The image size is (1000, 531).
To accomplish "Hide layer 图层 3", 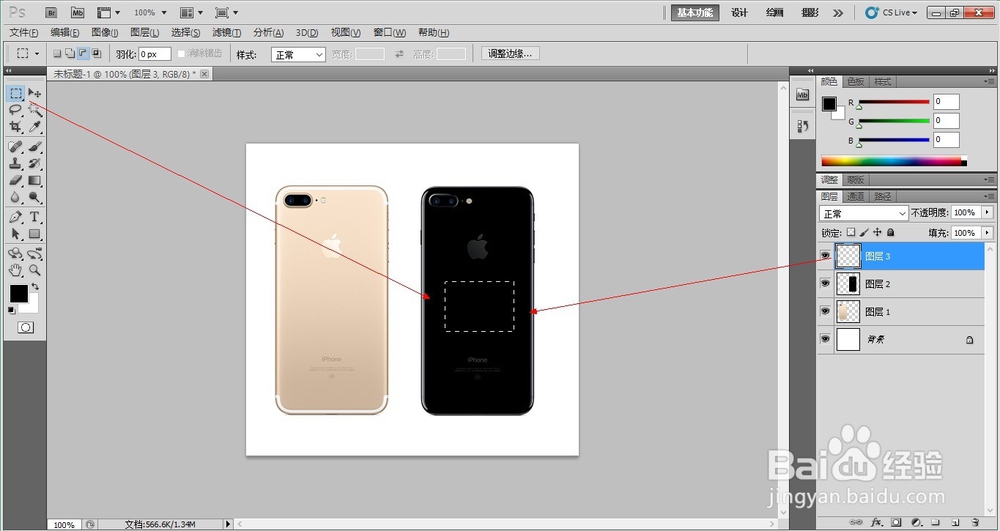I will pos(825,256).
